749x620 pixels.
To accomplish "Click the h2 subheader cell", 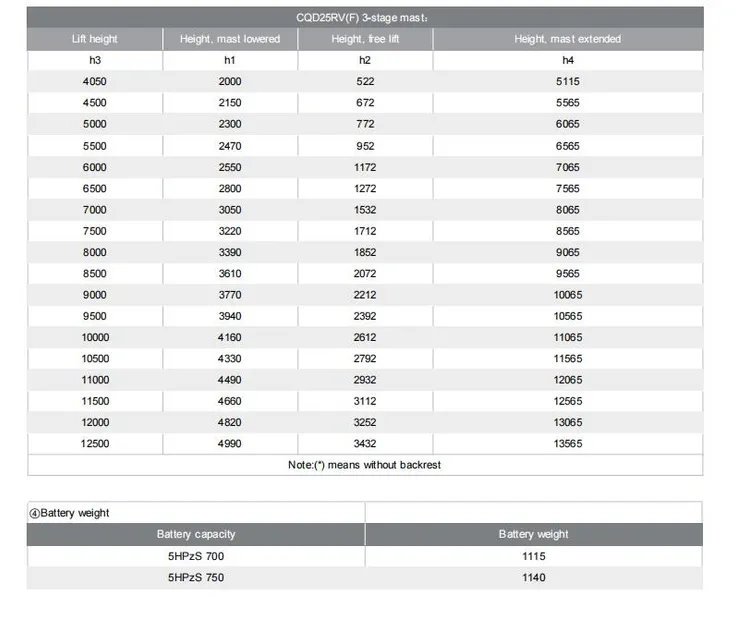I will pos(365,60).
